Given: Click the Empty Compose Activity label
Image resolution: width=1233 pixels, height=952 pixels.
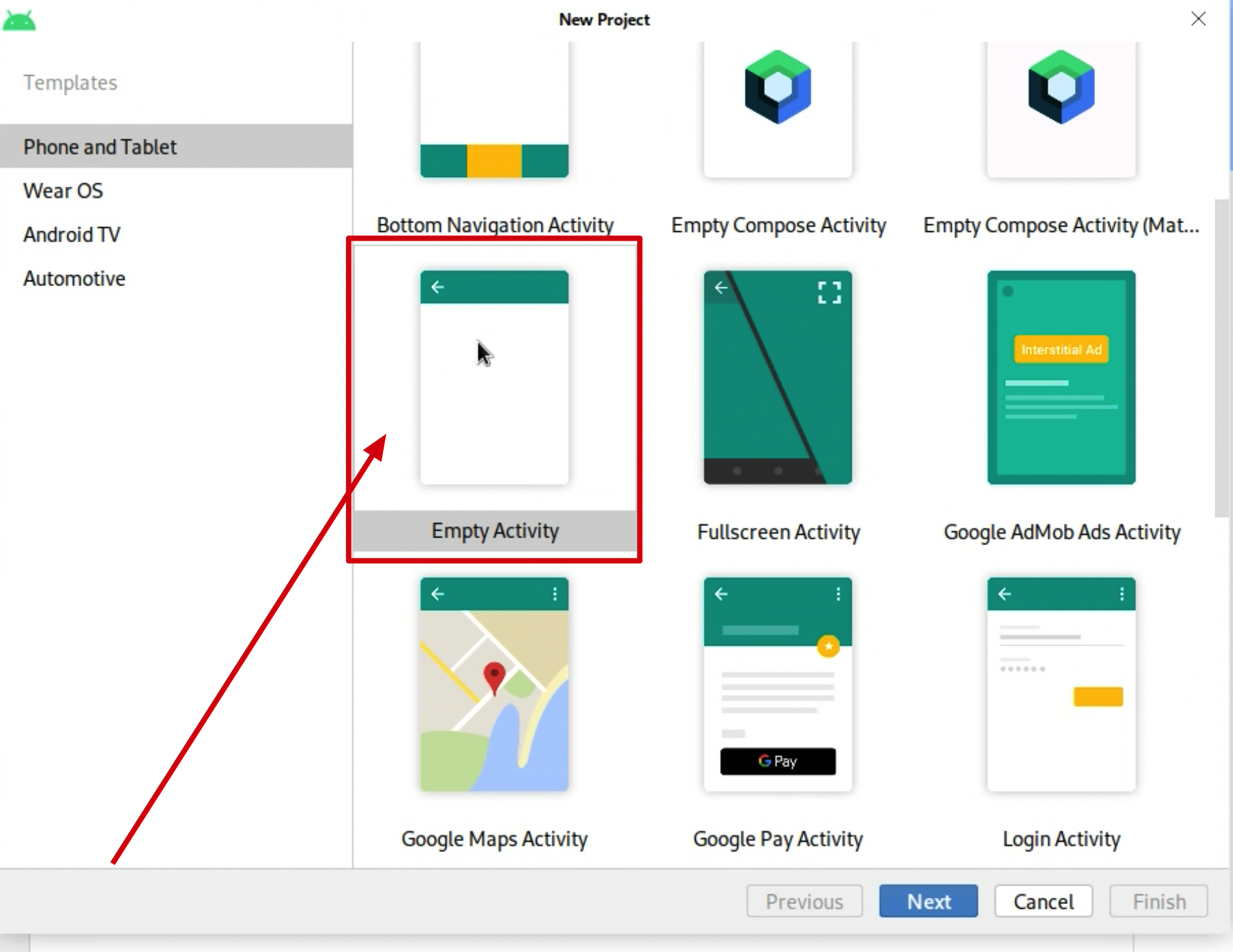Looking at the screenshot, I should [778, 225].
